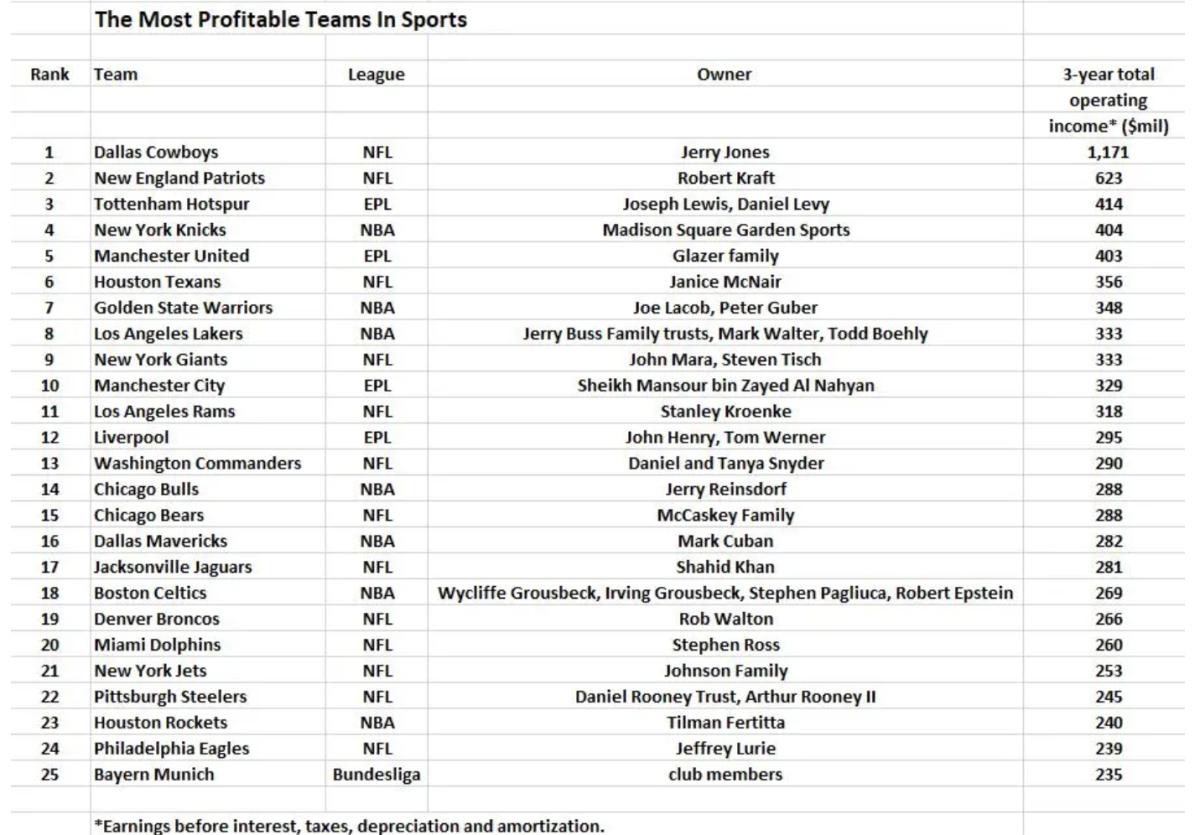Image resolution: width=1200 pixels, height=835 pixels.
Task: Select the title cell 'The Most Profitable Teams In Sports'
Action: (281, 19)
